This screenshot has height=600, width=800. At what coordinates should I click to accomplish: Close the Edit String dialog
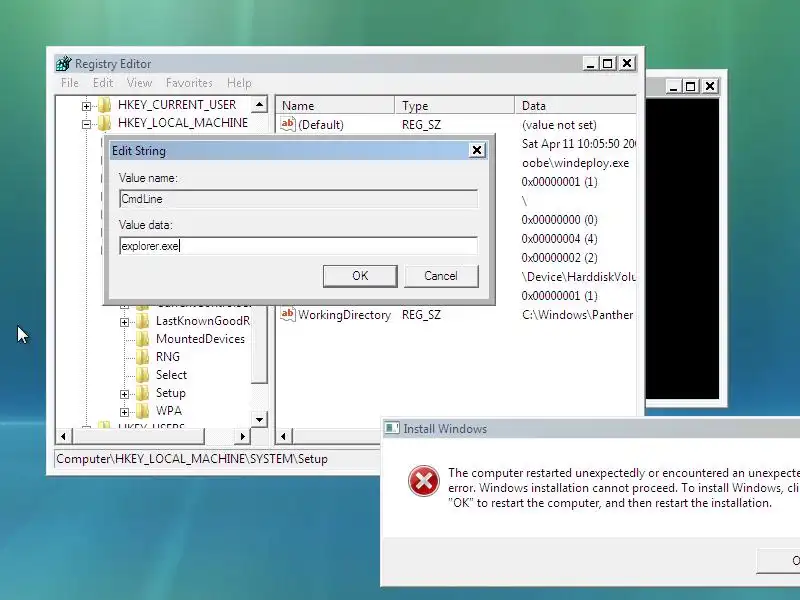[x=477, y=150]
